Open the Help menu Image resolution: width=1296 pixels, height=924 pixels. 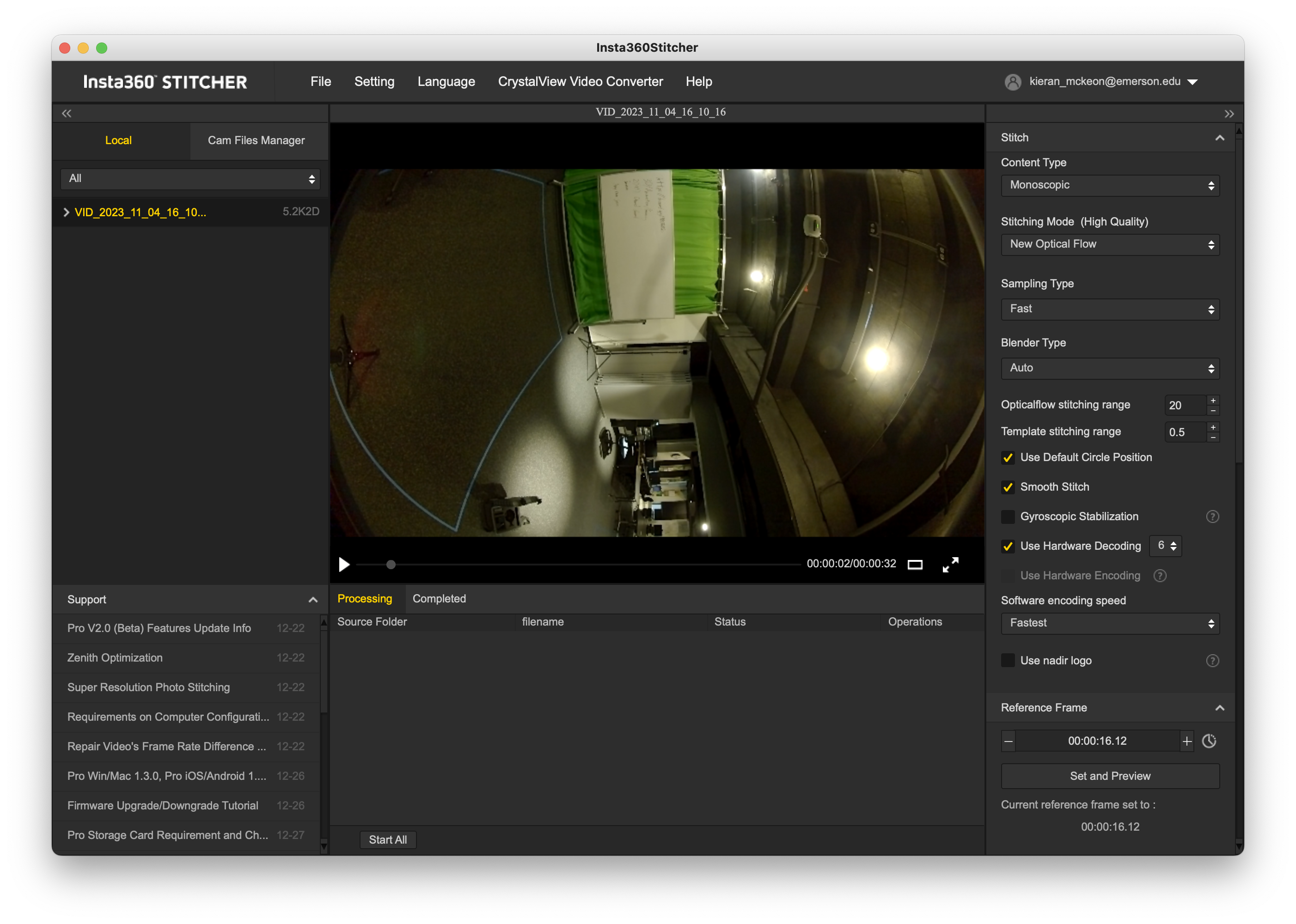pos(698,82)
